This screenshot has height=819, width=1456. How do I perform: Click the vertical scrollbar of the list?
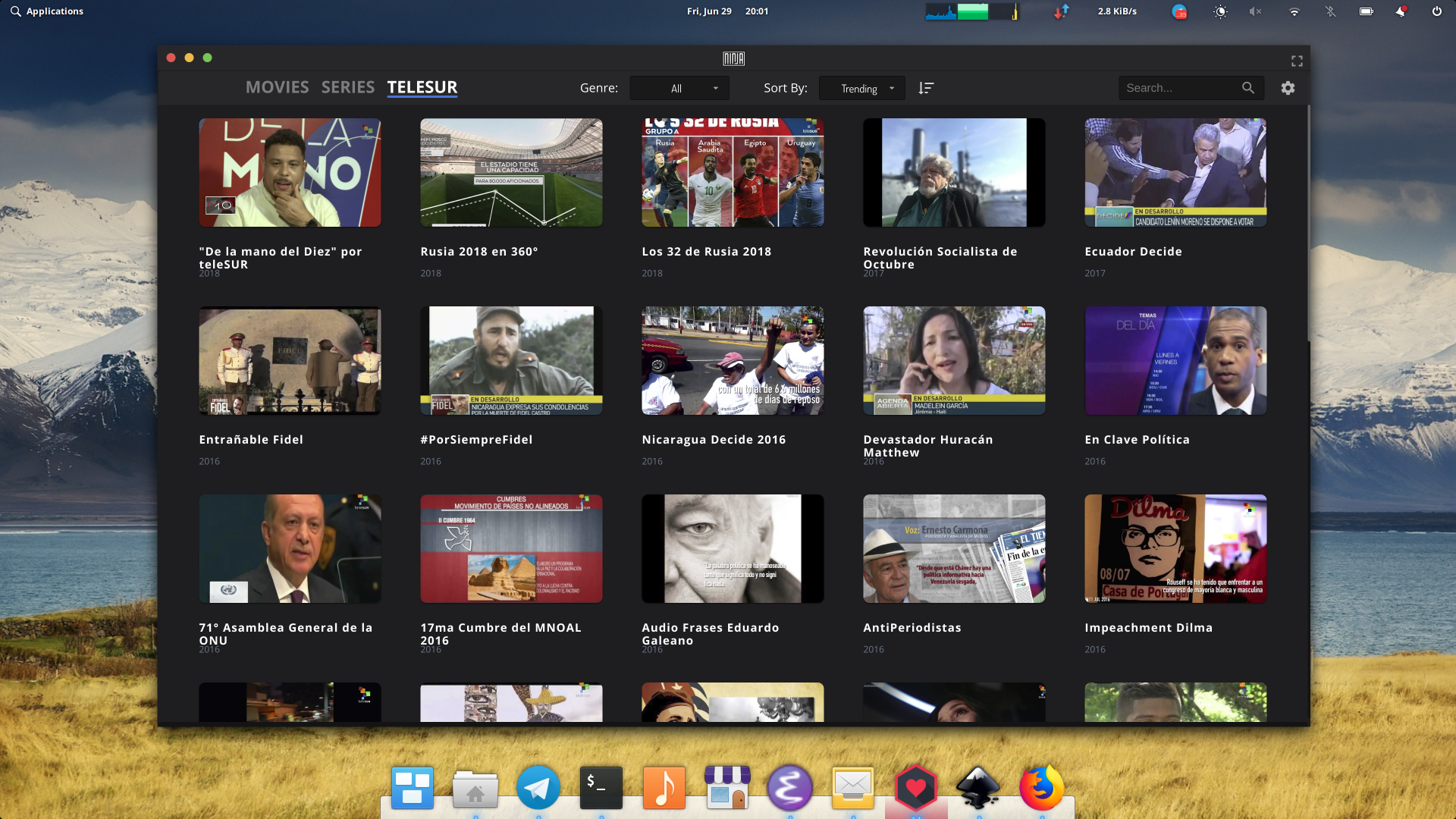(x=1307, y=224)
